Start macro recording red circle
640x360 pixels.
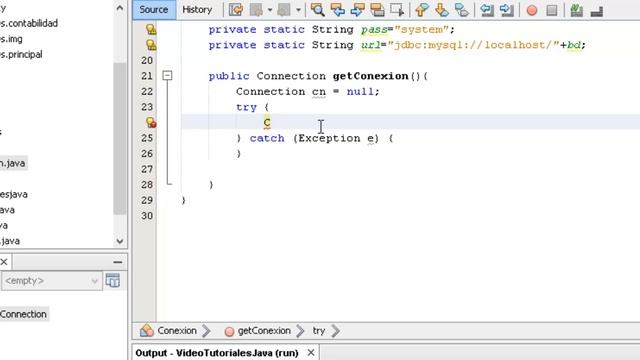point(532,10)
